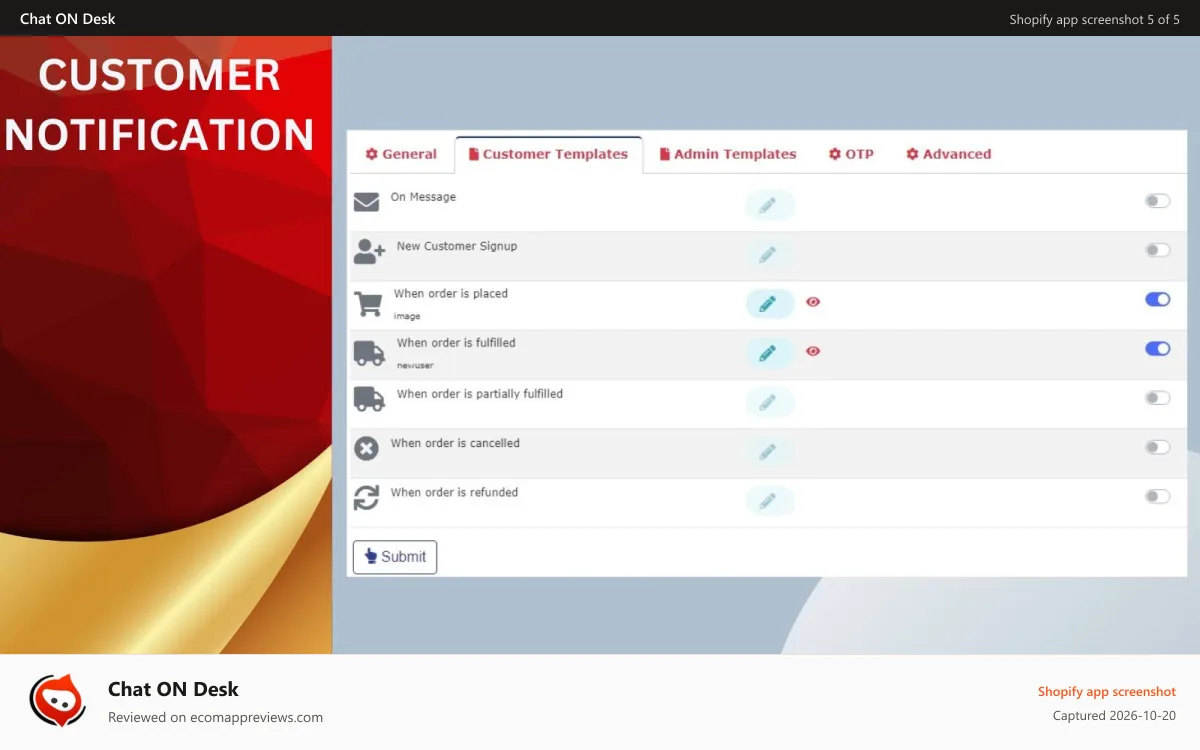1200x750 pixels.
Task: Disable the When order is fulfilled toggle
Action: point(1157,348)
